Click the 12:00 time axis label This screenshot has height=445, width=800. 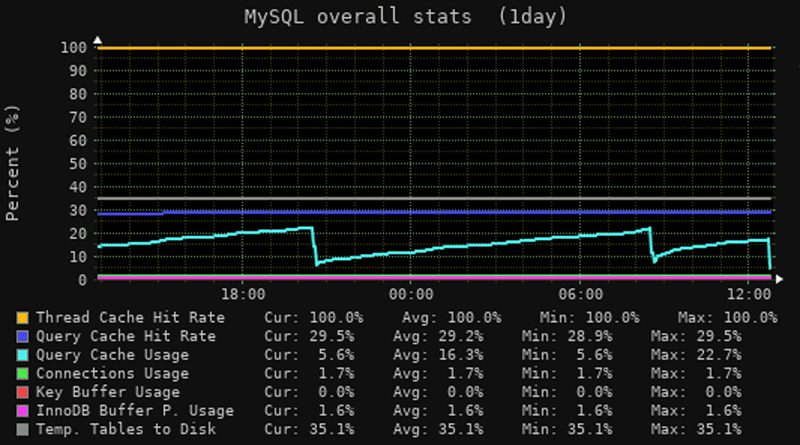[749, 294]
